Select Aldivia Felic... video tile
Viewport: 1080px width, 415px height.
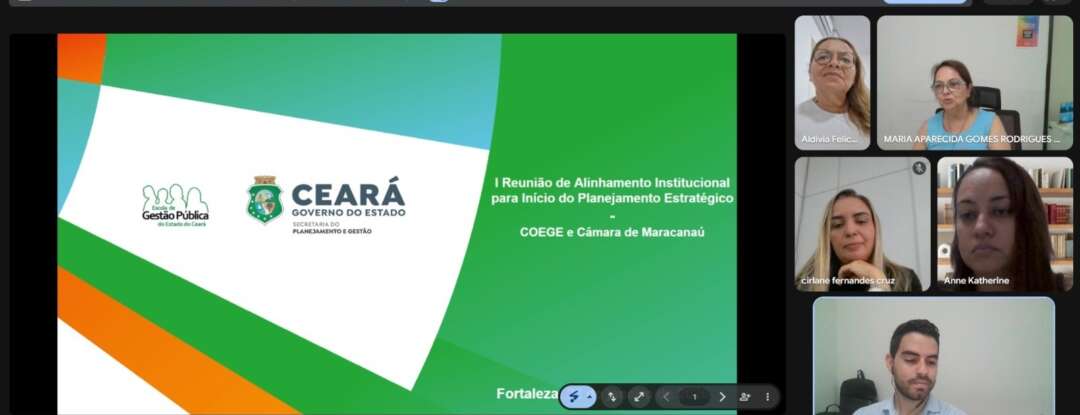(832, 83)
